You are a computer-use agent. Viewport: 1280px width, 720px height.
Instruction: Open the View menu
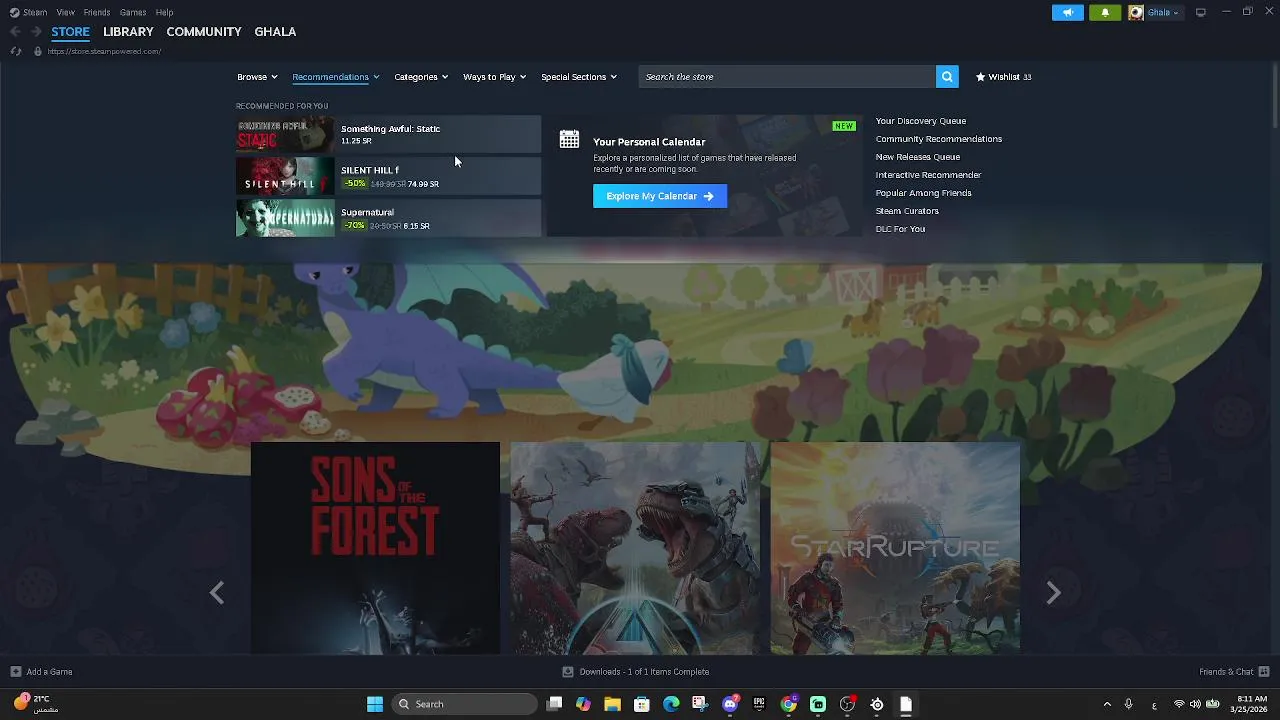click(x=65, y=12)
